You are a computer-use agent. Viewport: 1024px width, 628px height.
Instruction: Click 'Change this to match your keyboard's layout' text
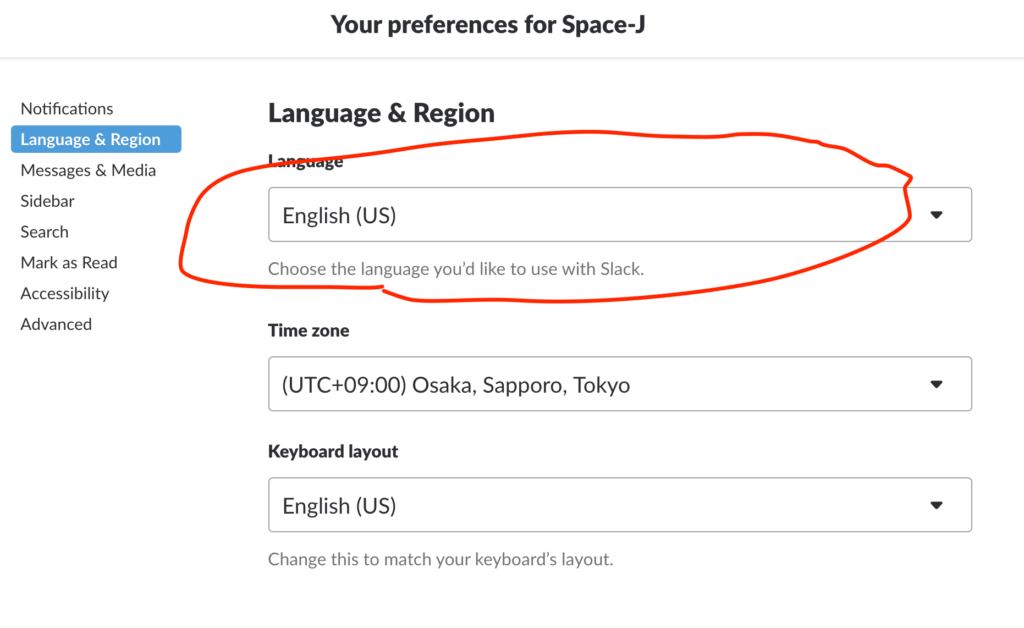[441, 559]
